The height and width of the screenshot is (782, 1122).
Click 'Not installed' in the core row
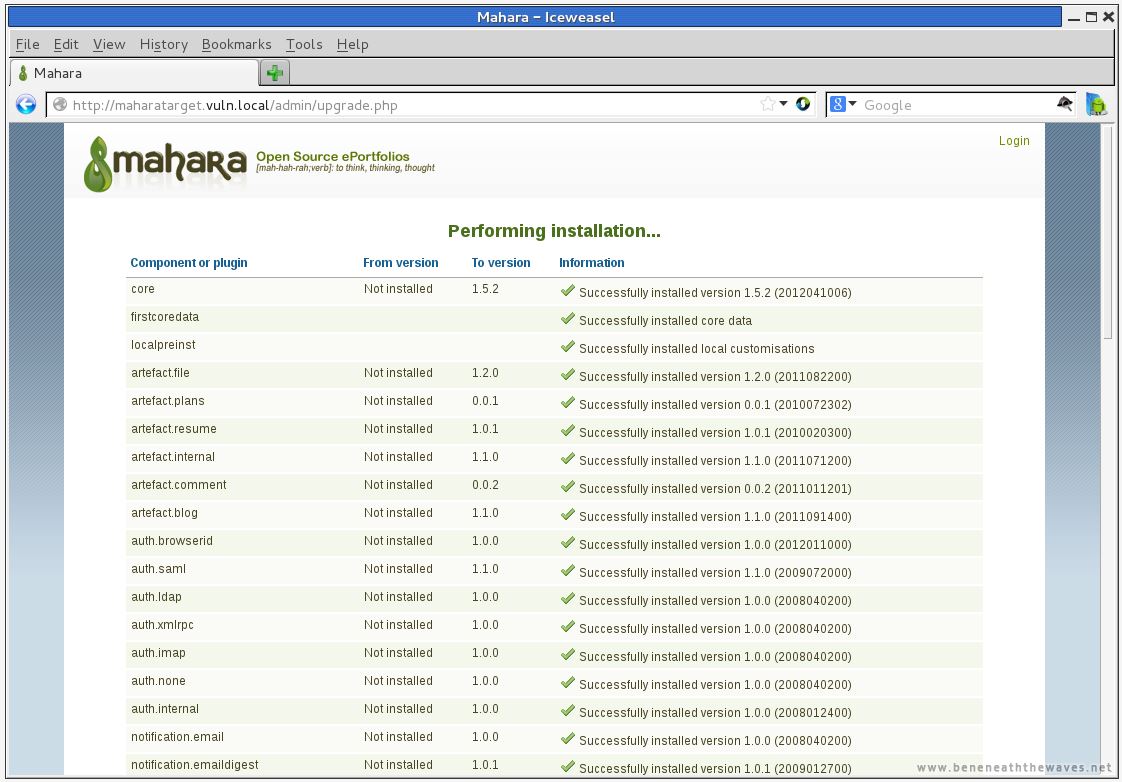(398, 289)
